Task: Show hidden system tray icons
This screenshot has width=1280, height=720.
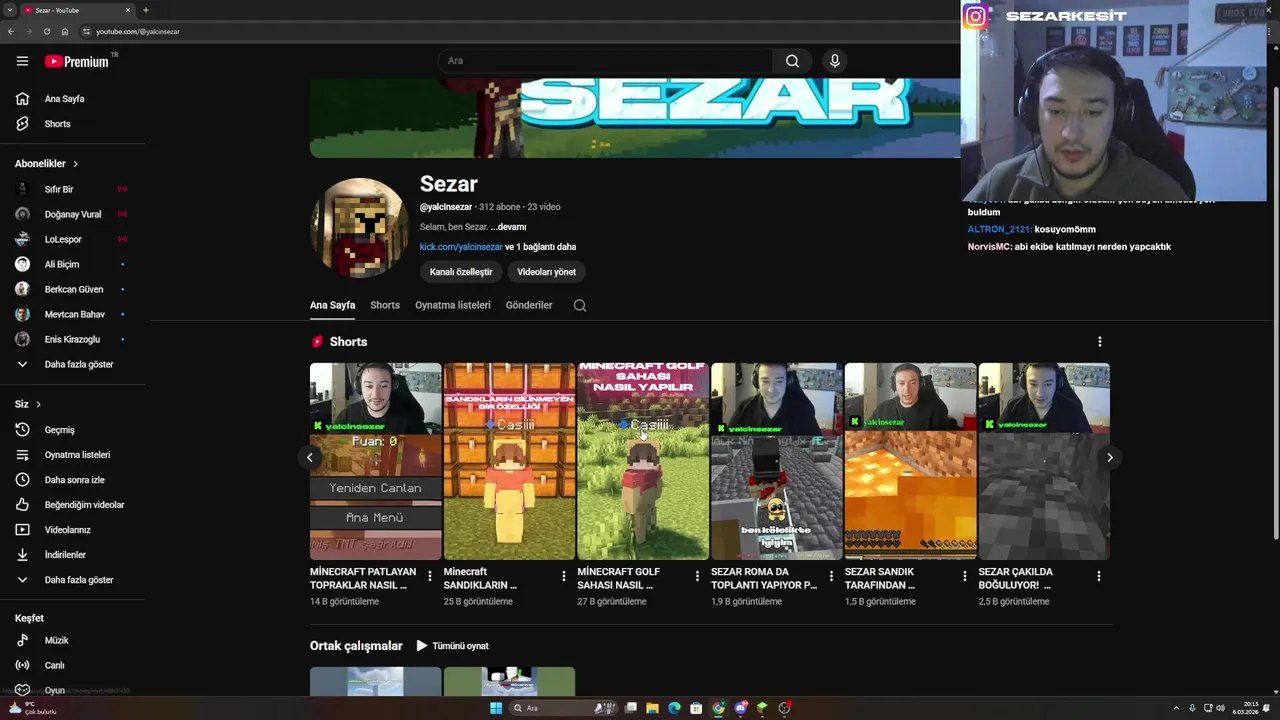Action: pos(1176,708)
